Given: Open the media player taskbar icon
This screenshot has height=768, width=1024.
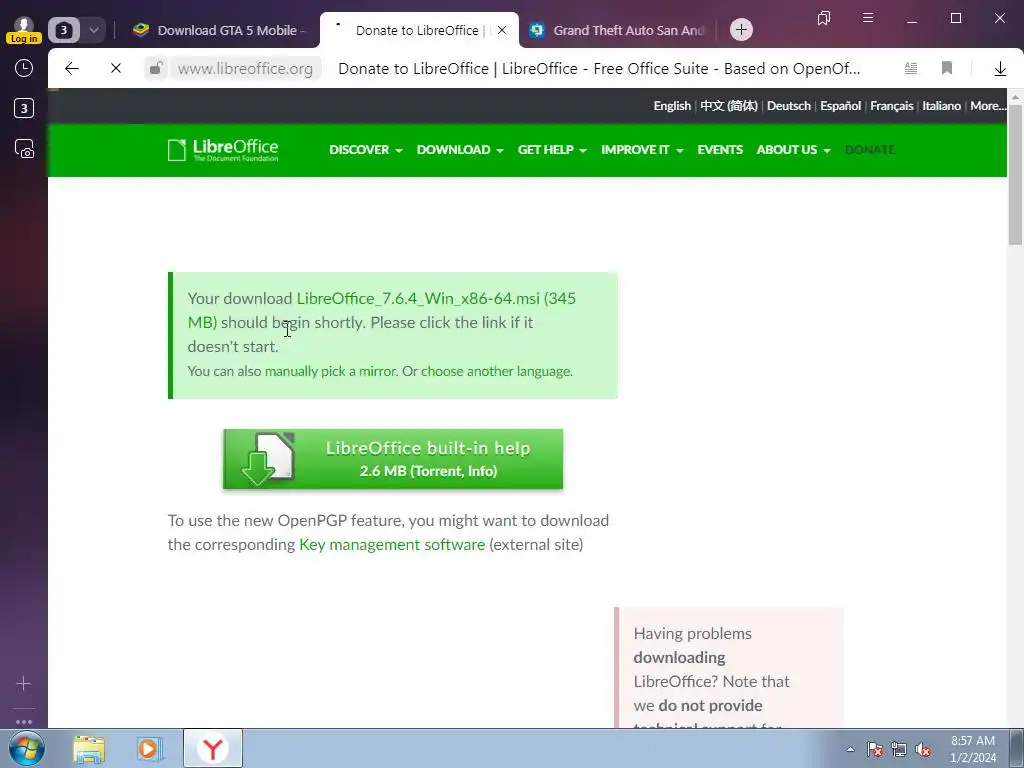Looking at the screenshot, I should 150,748.
